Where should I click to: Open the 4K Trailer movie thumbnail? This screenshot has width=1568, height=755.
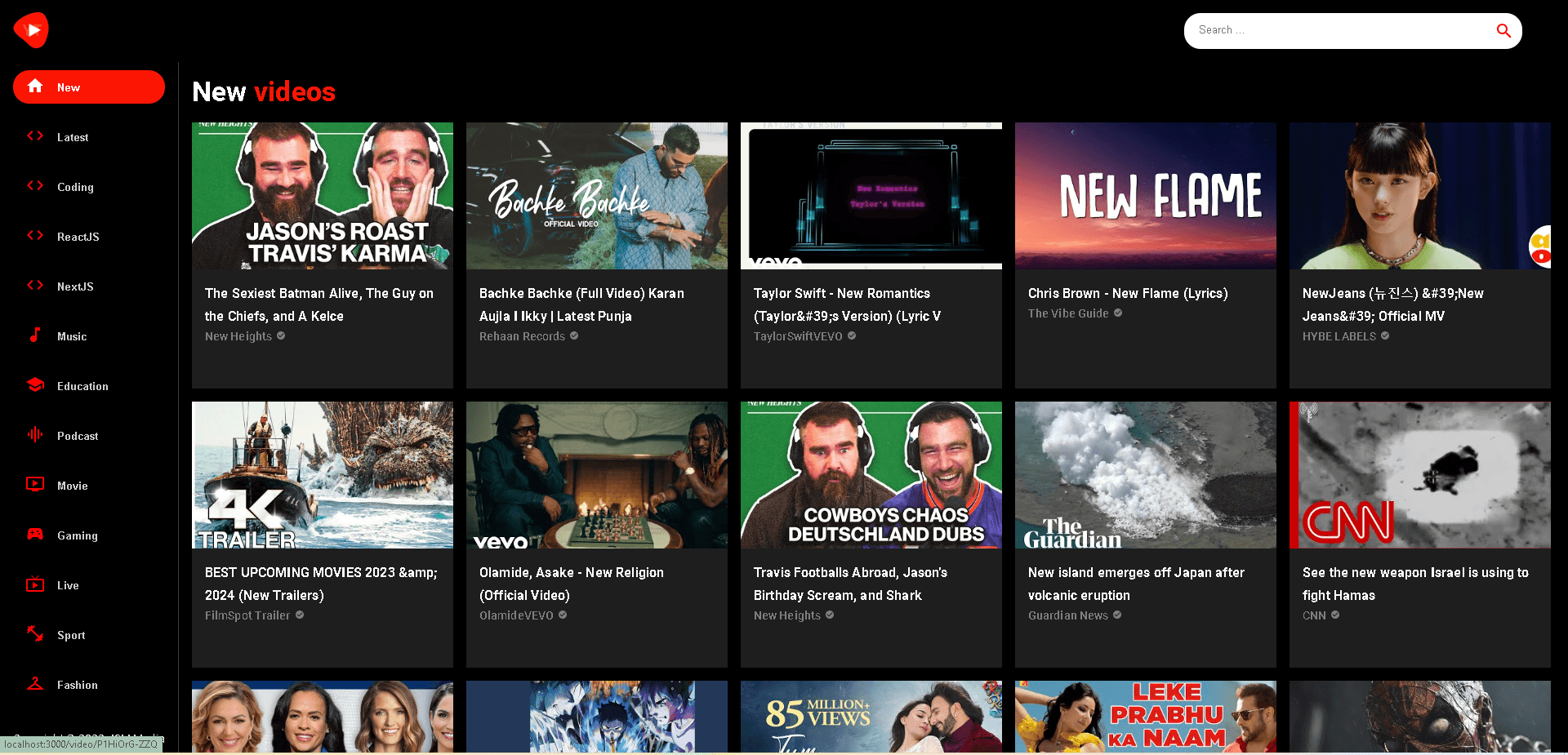point(323,475)
